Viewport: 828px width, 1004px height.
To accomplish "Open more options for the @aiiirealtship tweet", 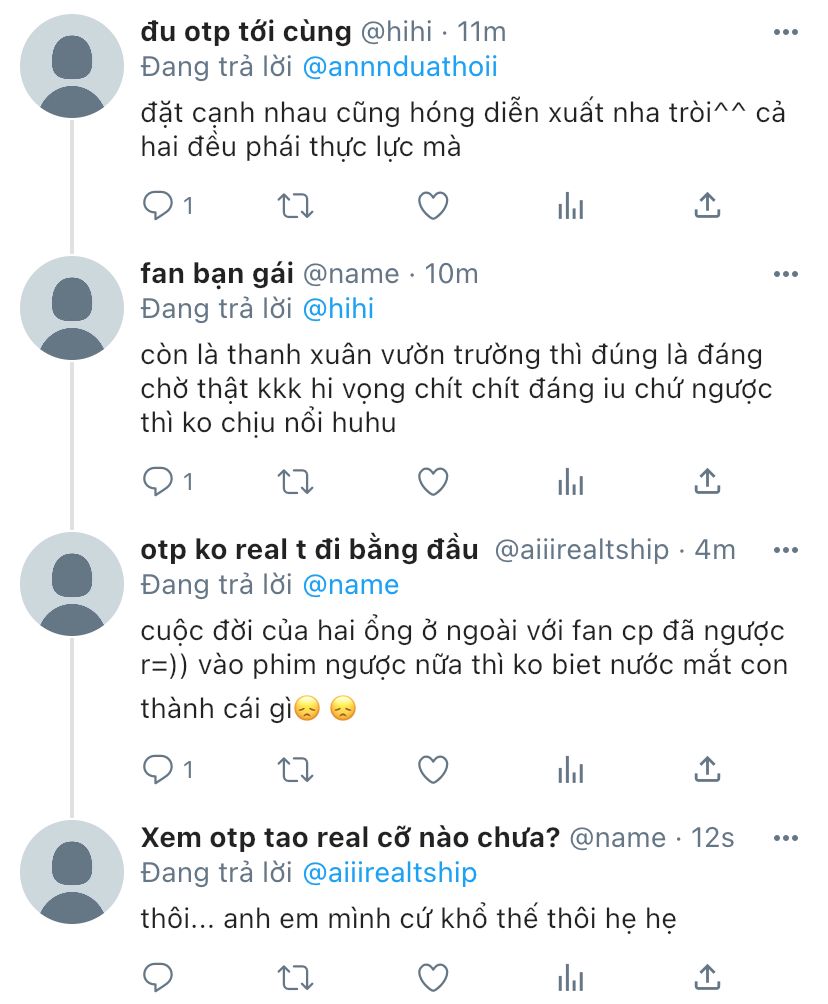I will [786, 550].
